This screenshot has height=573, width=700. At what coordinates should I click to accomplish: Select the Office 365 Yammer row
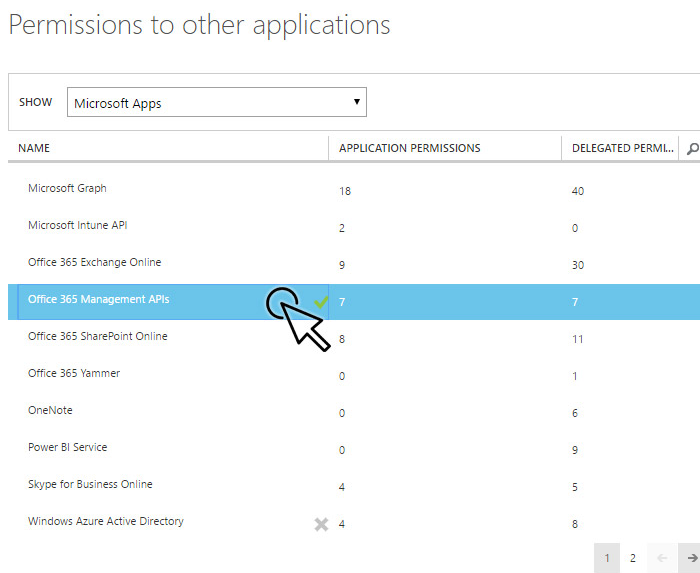tap(354, 376)
